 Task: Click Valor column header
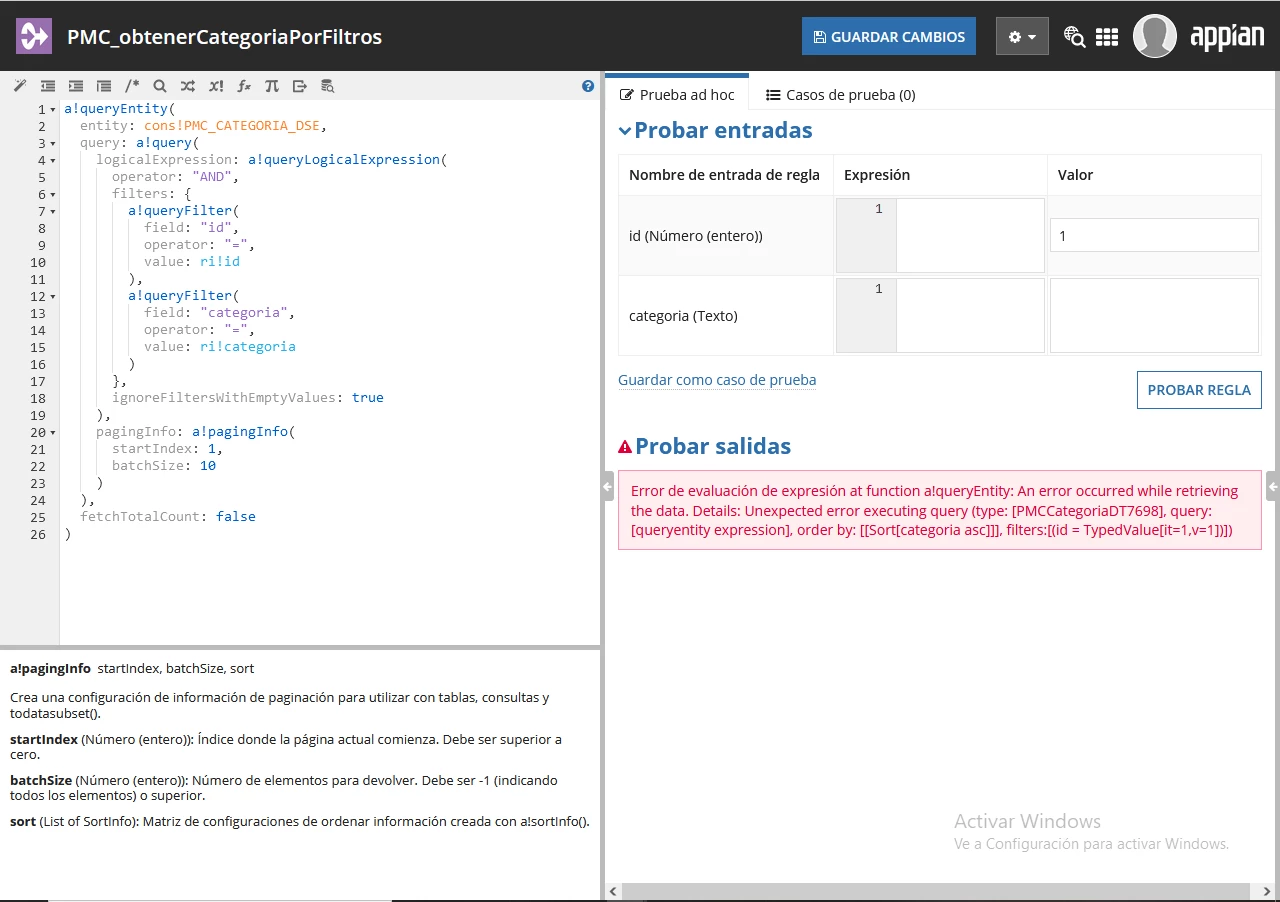click(x=1076, y=175)
